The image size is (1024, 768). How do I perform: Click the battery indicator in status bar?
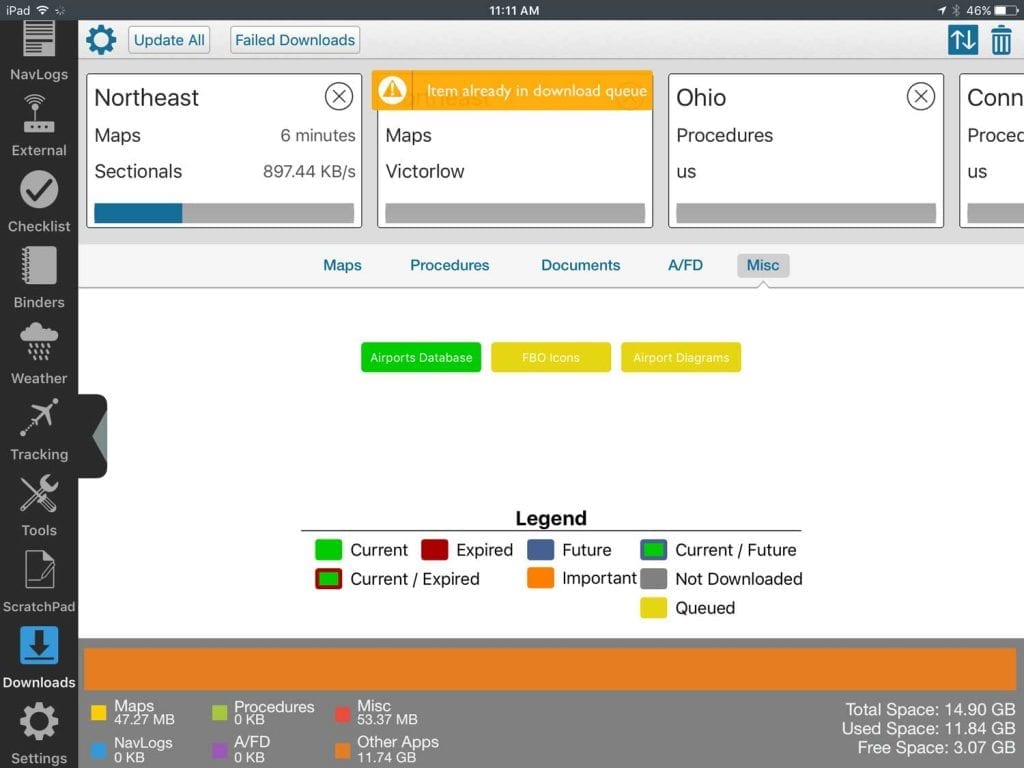click(1006, 10)
